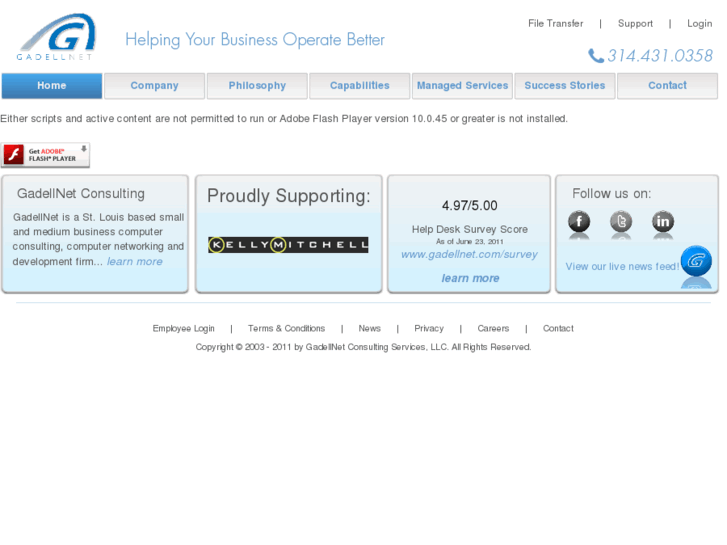This screenshot has height=545, width=727.
Task: Click learn more under Help Desk Survey Score
Action: click(x=470, y=278)
